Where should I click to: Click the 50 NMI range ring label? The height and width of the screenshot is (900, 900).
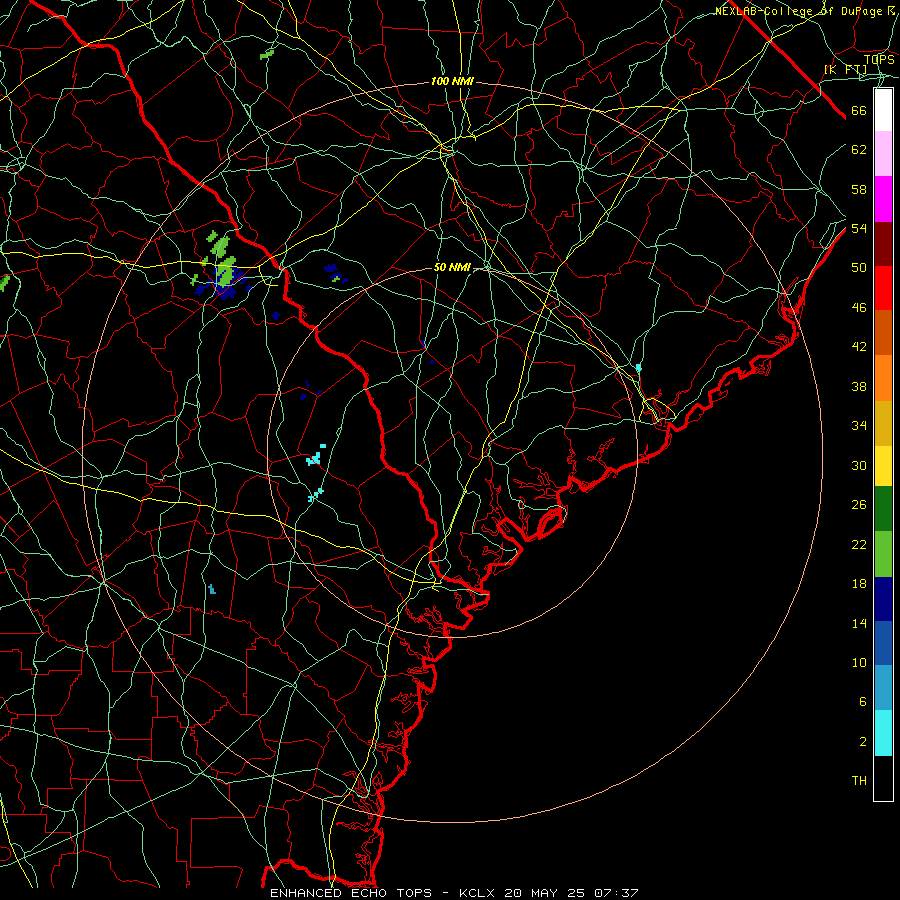pos(452,267)
